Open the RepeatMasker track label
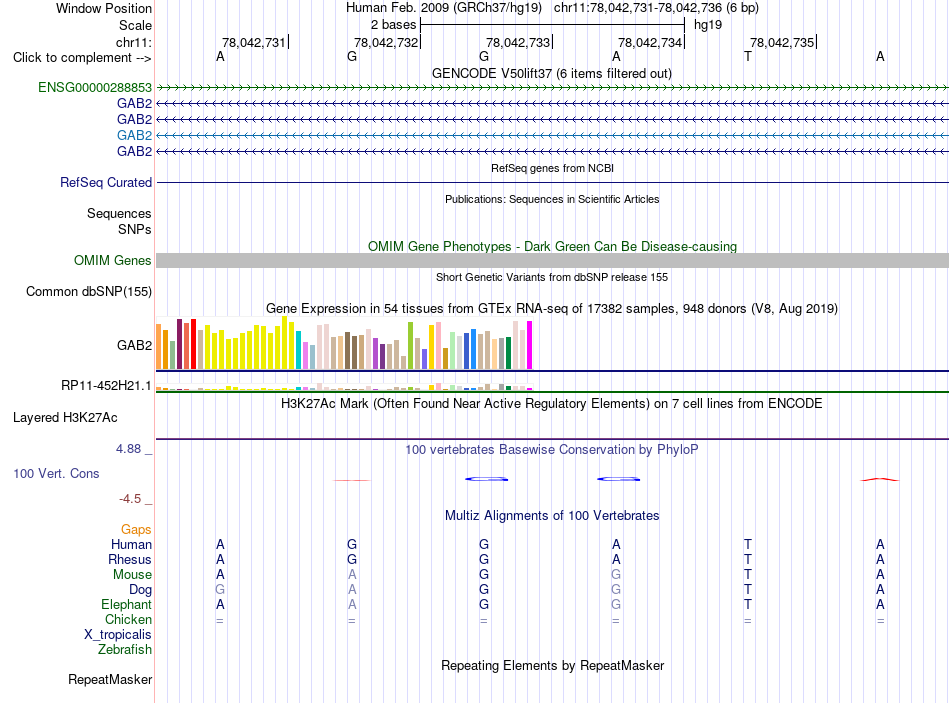The image size is (950, 703). tap(110, 679)
